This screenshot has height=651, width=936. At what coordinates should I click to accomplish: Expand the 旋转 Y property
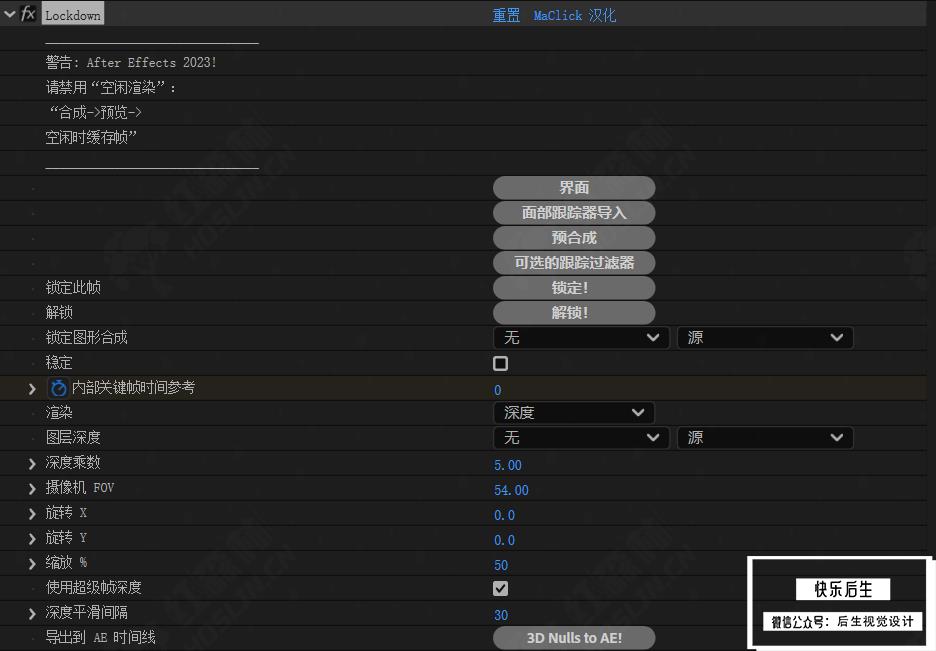(x=32, y=539)
